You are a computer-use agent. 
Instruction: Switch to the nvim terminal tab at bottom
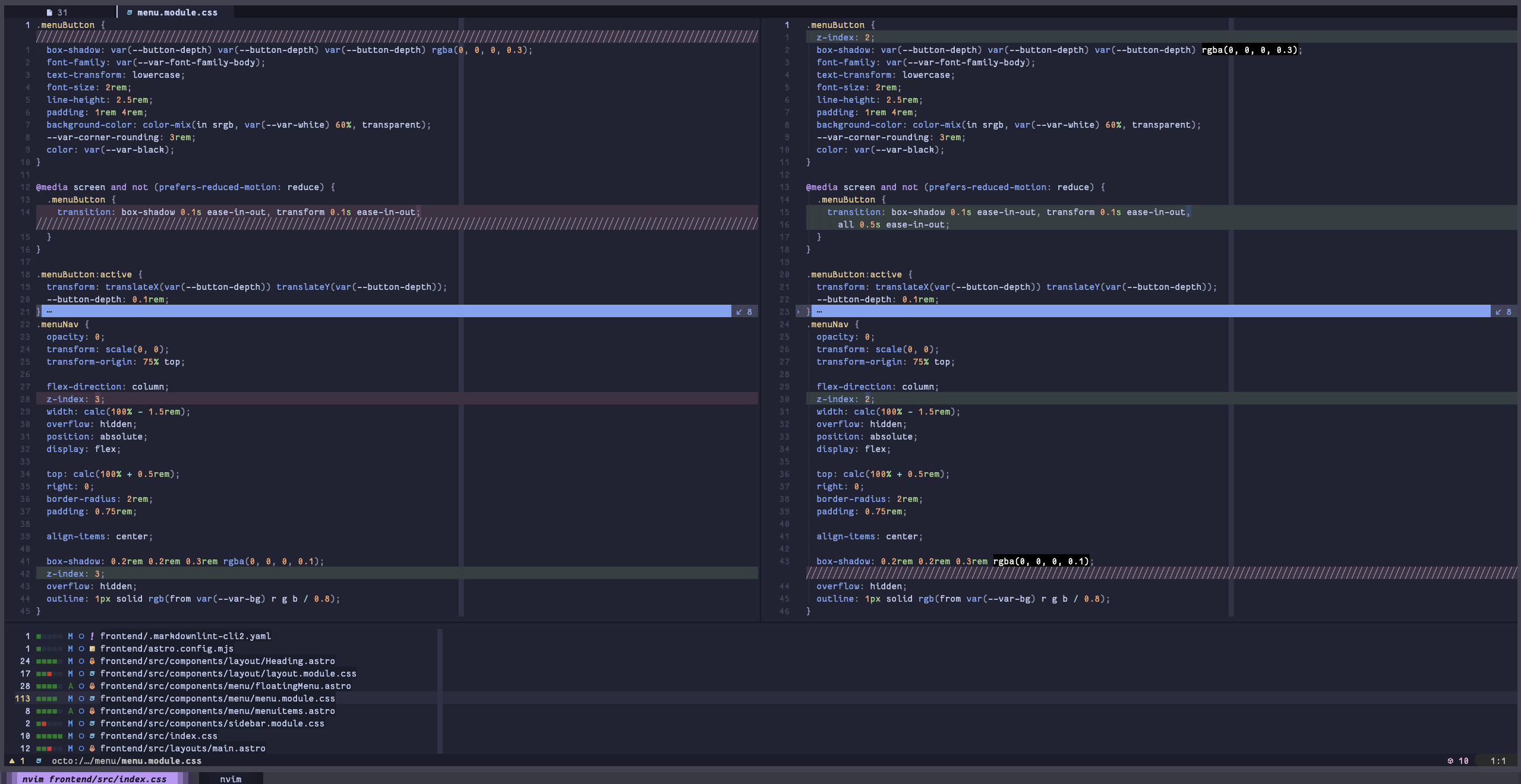231,779
